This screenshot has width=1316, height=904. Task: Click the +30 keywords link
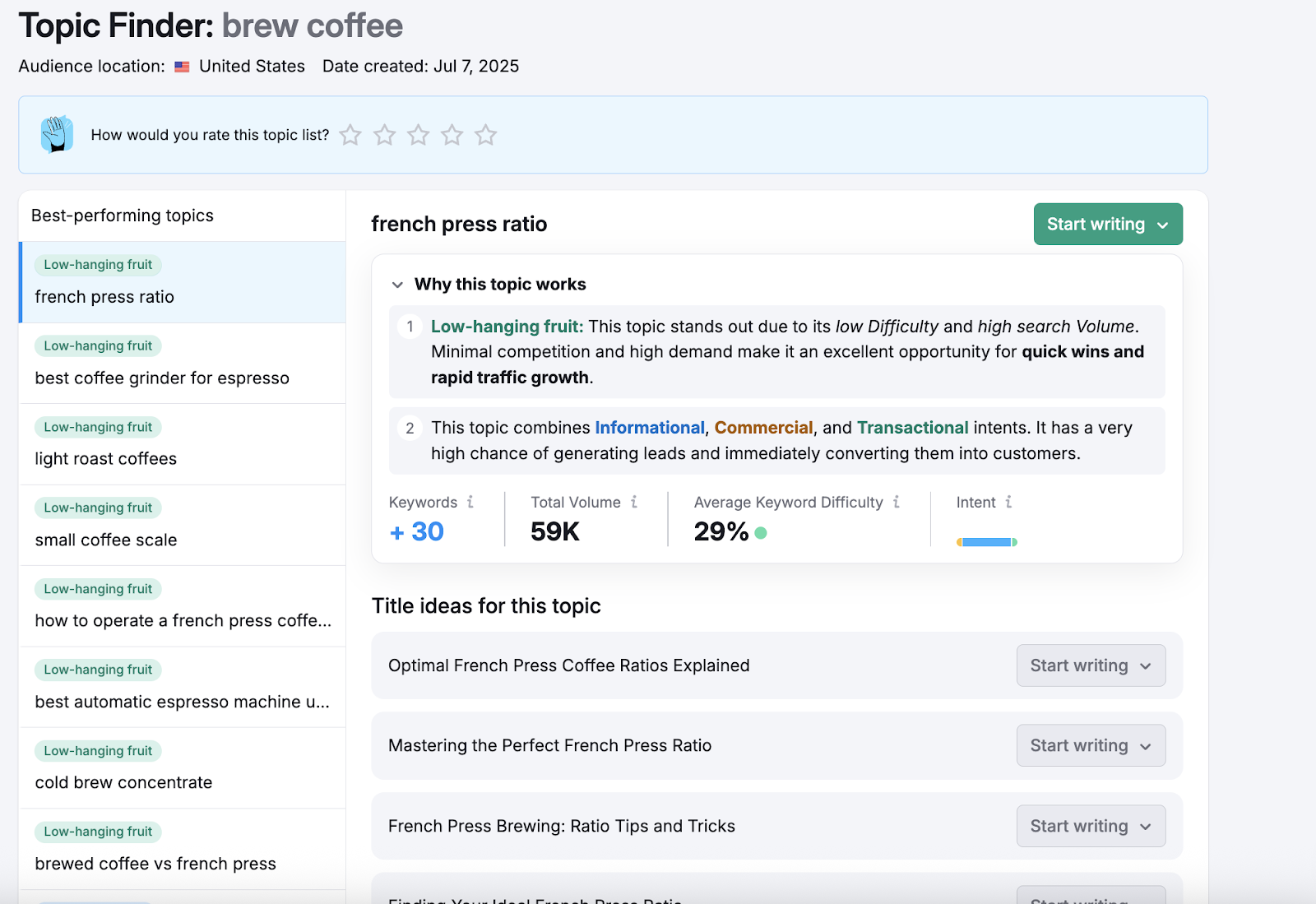pos(417,531)
